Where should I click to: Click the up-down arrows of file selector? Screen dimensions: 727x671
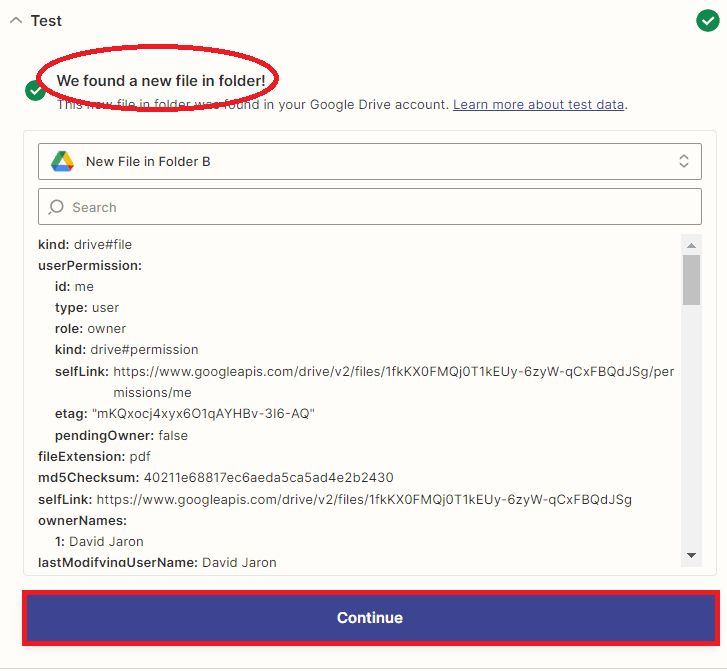[684, 161]
